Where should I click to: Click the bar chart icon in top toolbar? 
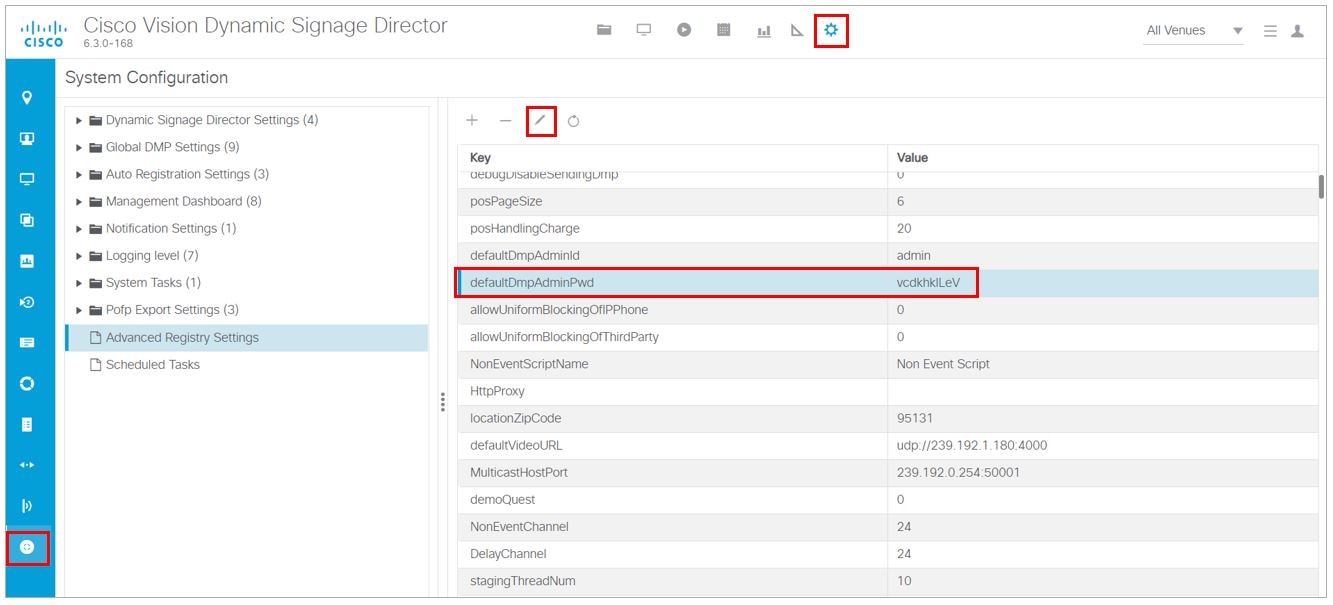pyautogui.click(x=764, y=31)
